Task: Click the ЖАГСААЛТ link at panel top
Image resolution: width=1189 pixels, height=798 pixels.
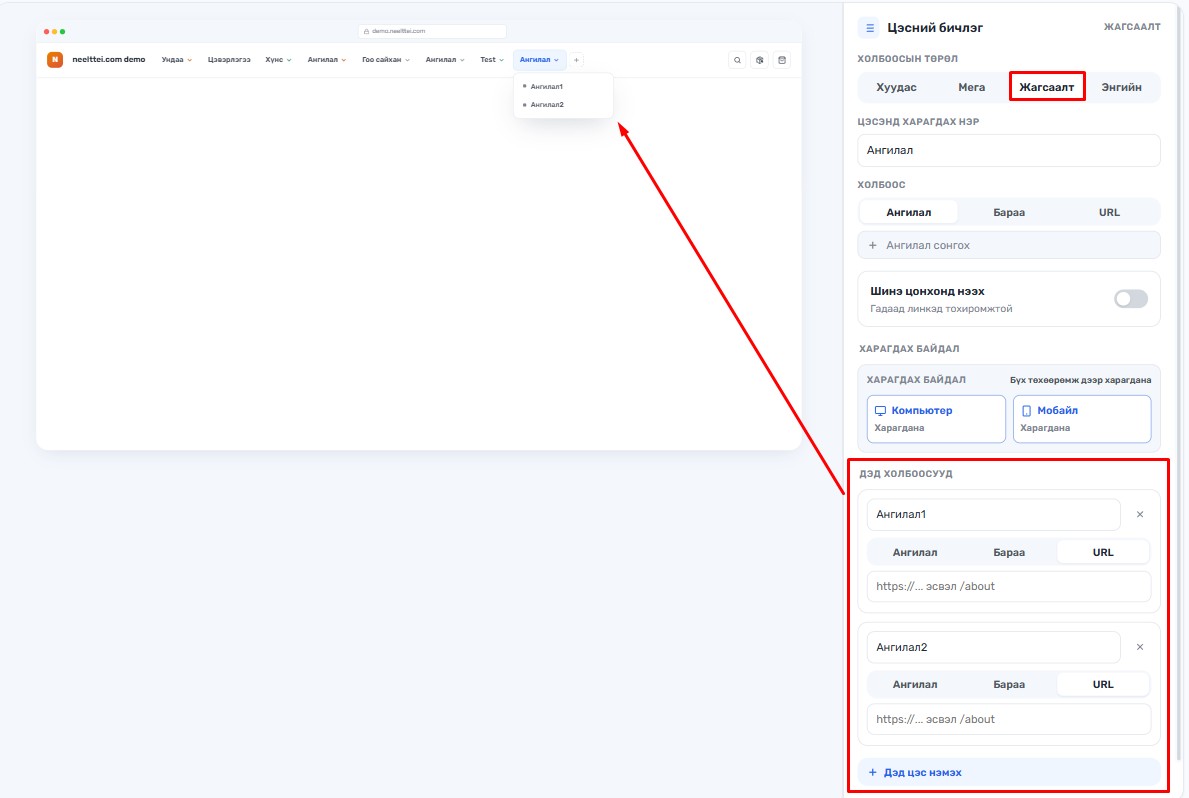Action: (x=1131, y=27)
